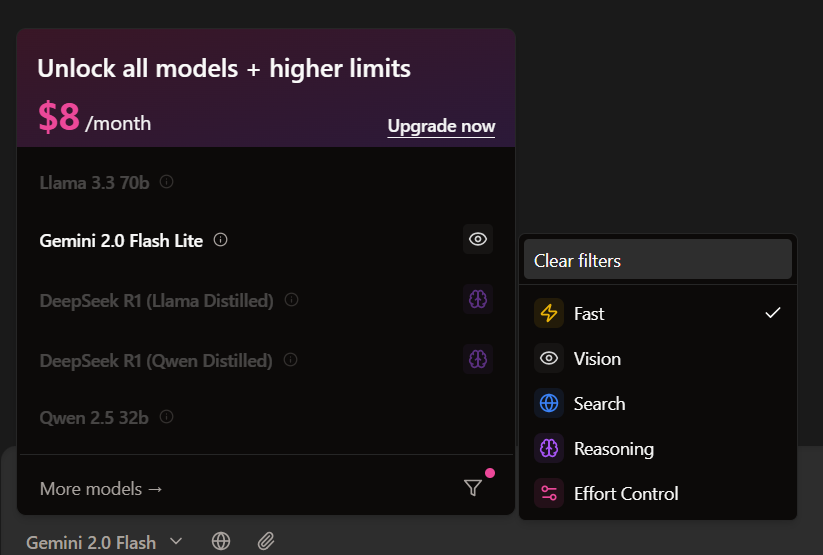
Task: Uncheck the Fast filter option
Action: click(x=657, y=313)
